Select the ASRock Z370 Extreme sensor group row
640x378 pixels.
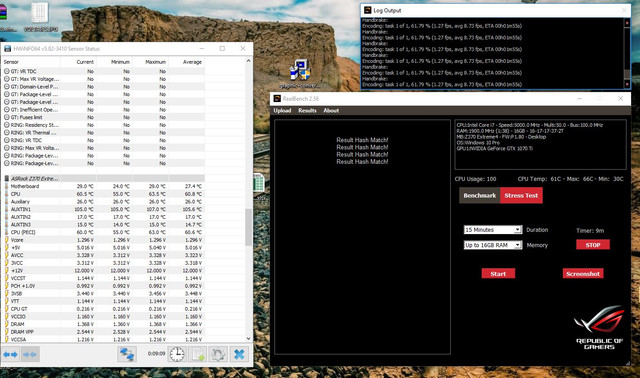click(x=103, y=178)
